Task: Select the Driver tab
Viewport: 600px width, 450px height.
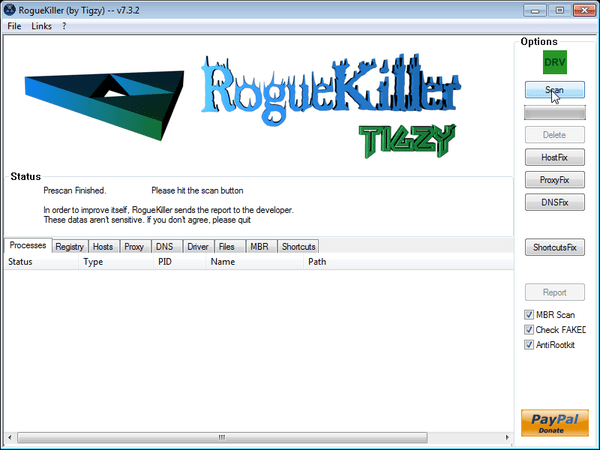Action: point(198,247)
